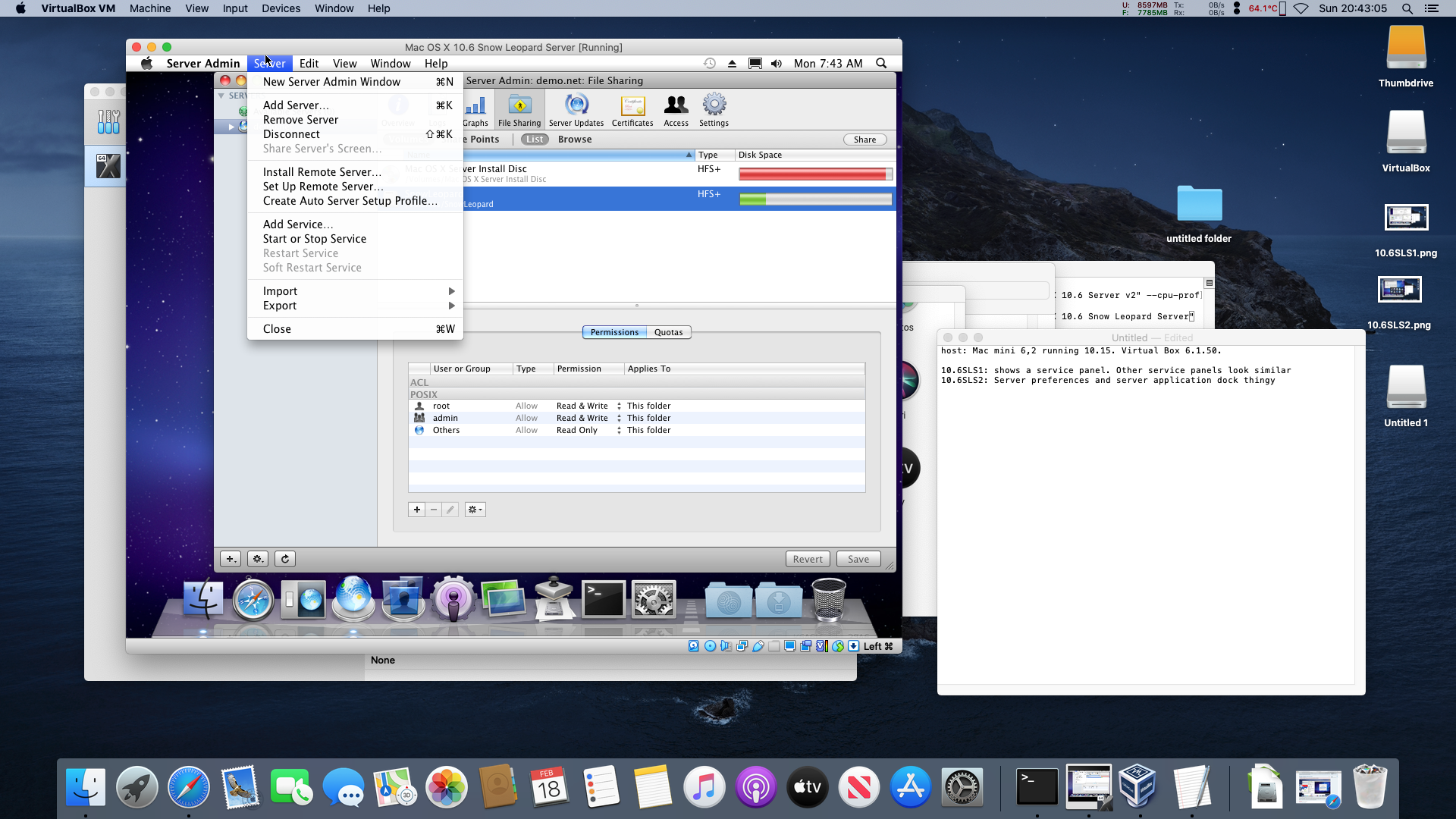
Task: Open VirtualBox in the host dock
Action: pos(1138,786)
